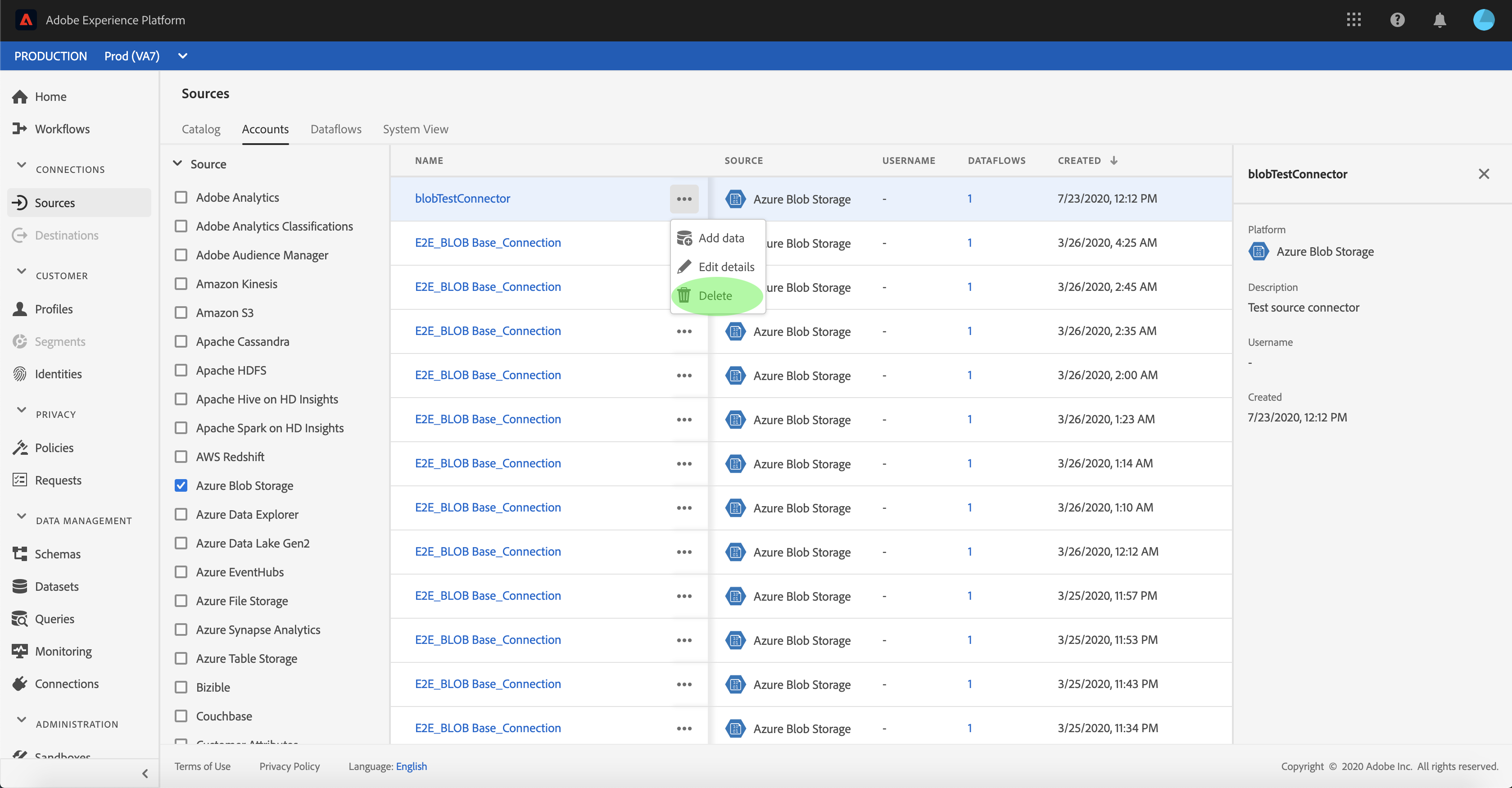Sort by the CREATED column header
The height and width of the screenshot is (788, 1512).
click(1079, 160)
